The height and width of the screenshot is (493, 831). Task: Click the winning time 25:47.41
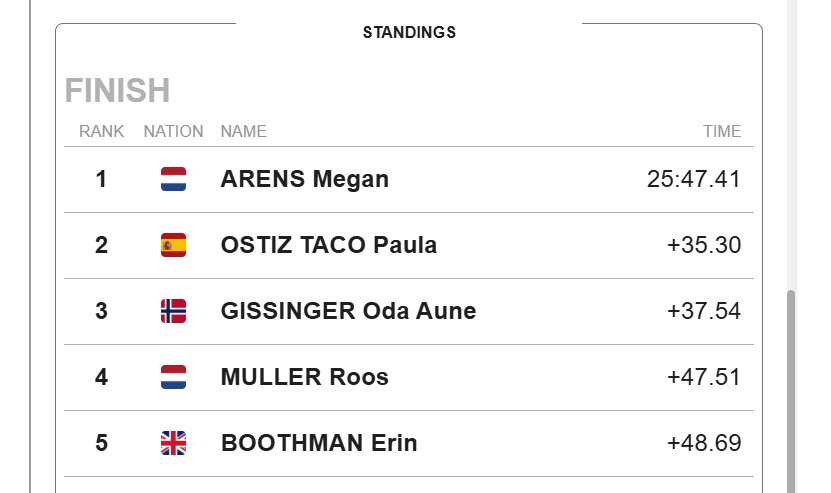[x=693, y=179]
